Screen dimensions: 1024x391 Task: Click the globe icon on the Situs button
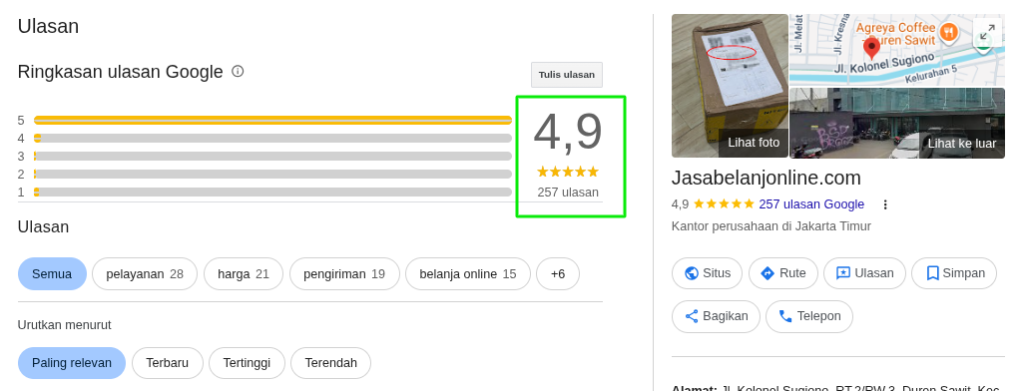pos(692,273)
